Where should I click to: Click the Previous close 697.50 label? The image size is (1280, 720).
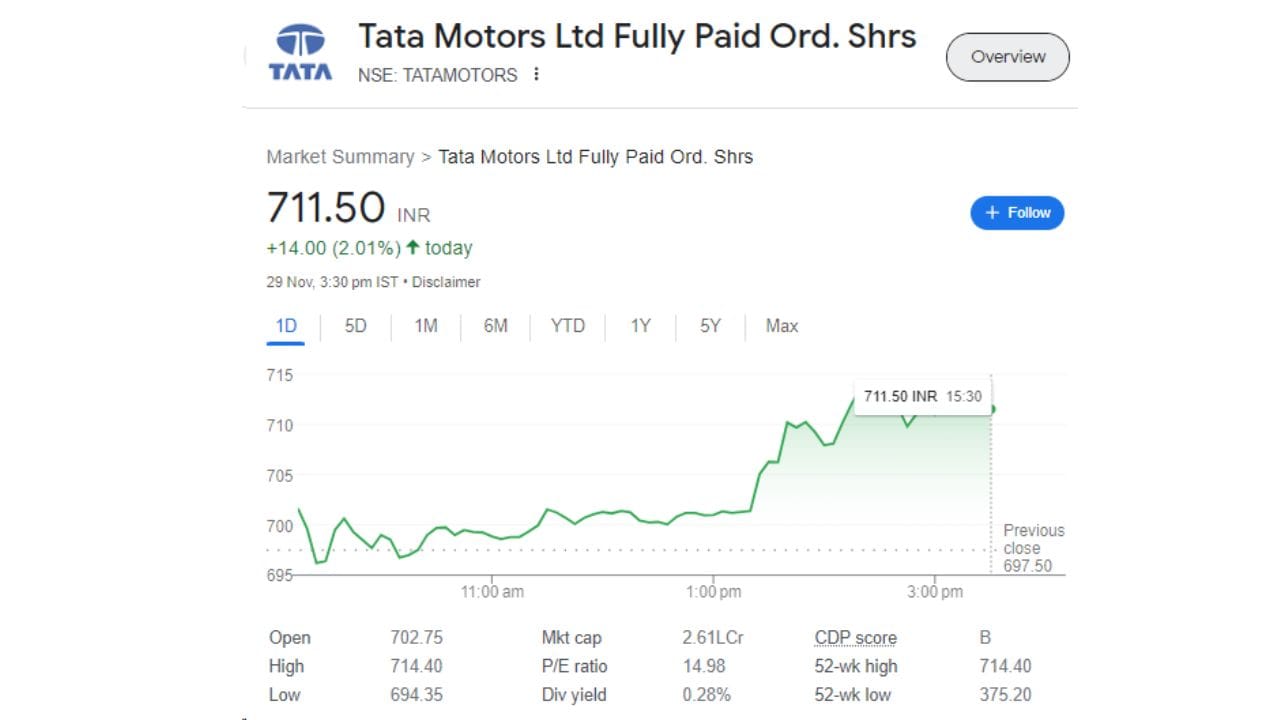(1033, 548)
